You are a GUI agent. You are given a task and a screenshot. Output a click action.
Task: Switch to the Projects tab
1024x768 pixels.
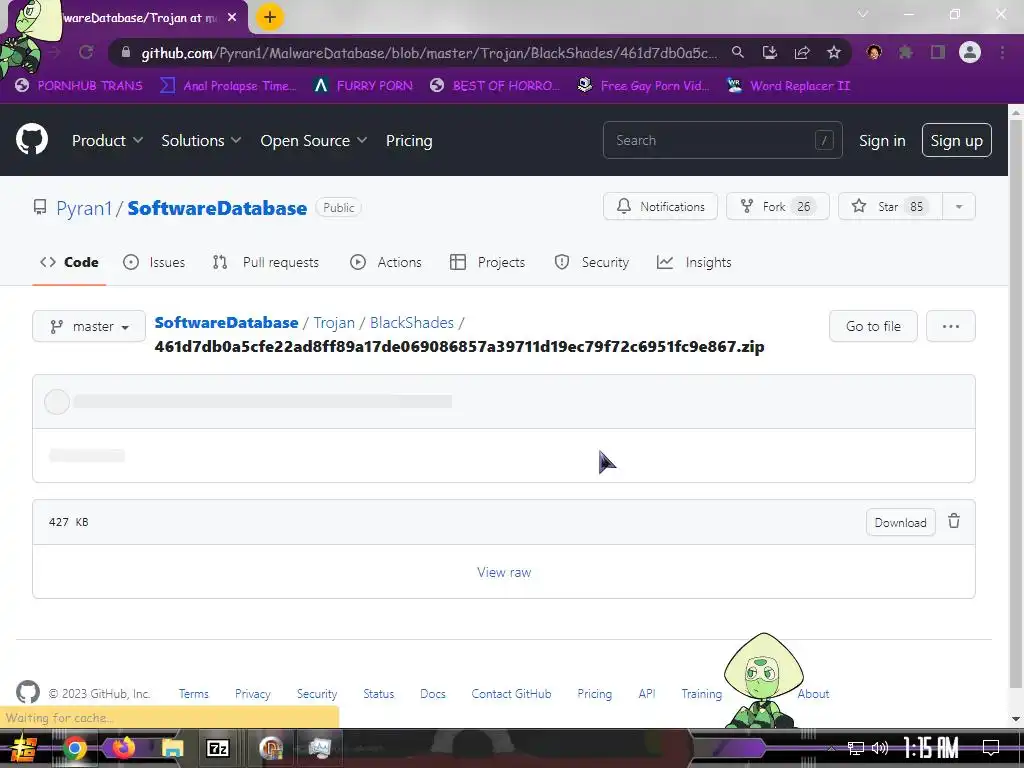[488, 262]
